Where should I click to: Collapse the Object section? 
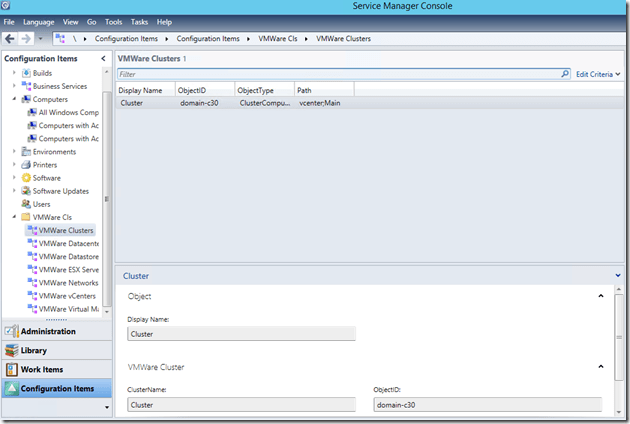[x=601, y=296]
